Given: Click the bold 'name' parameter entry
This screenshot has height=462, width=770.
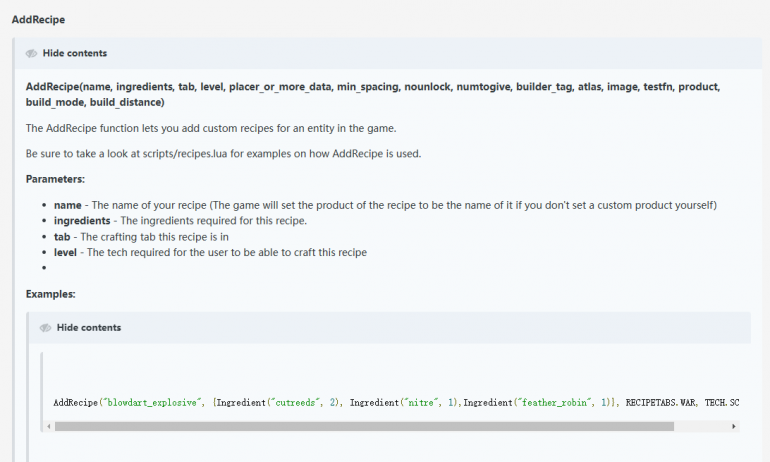Looking at the screenshot, I should pyautogui.click(x=68, y=205).
